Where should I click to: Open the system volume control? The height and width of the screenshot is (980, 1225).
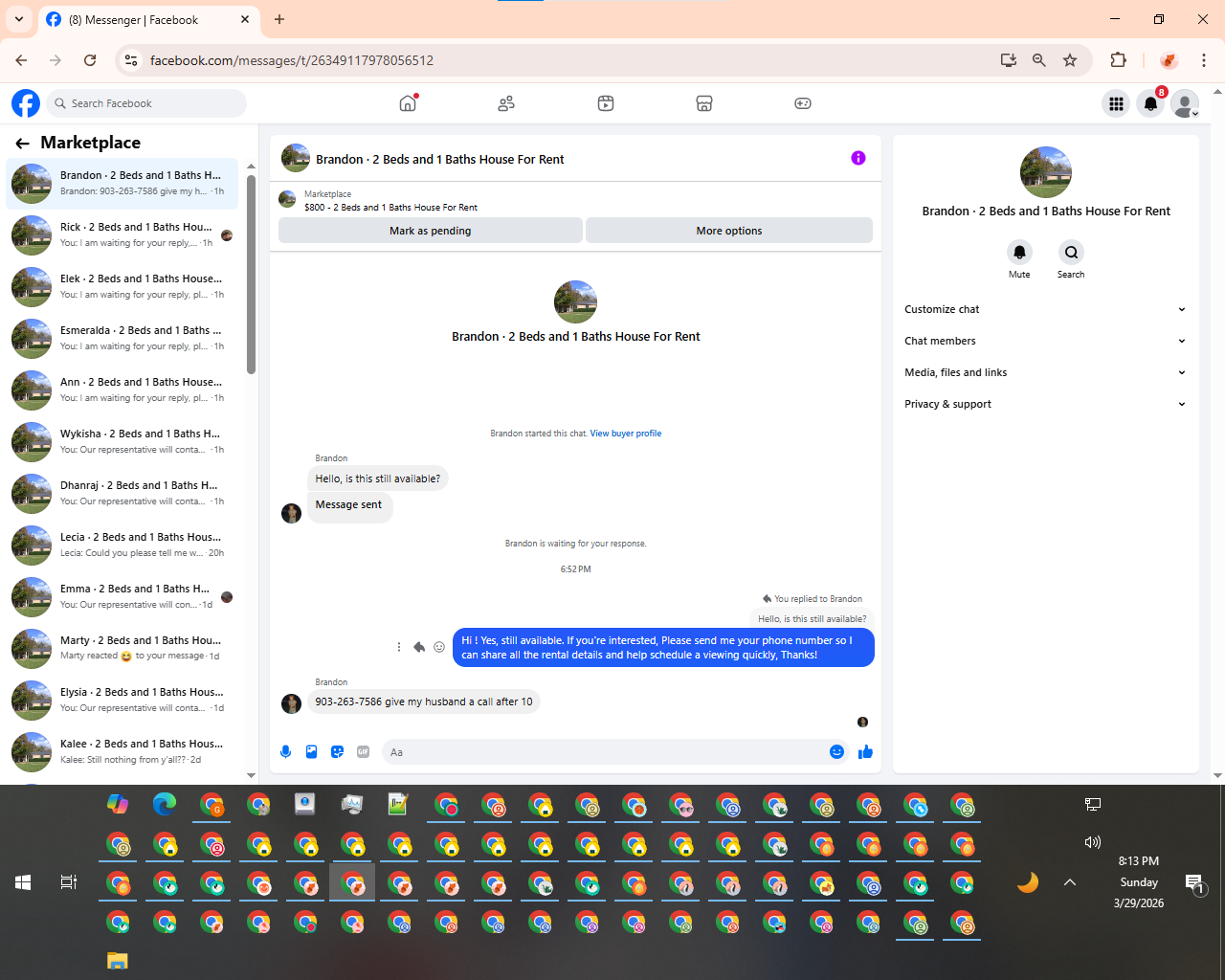click(x=1093, y=842)
